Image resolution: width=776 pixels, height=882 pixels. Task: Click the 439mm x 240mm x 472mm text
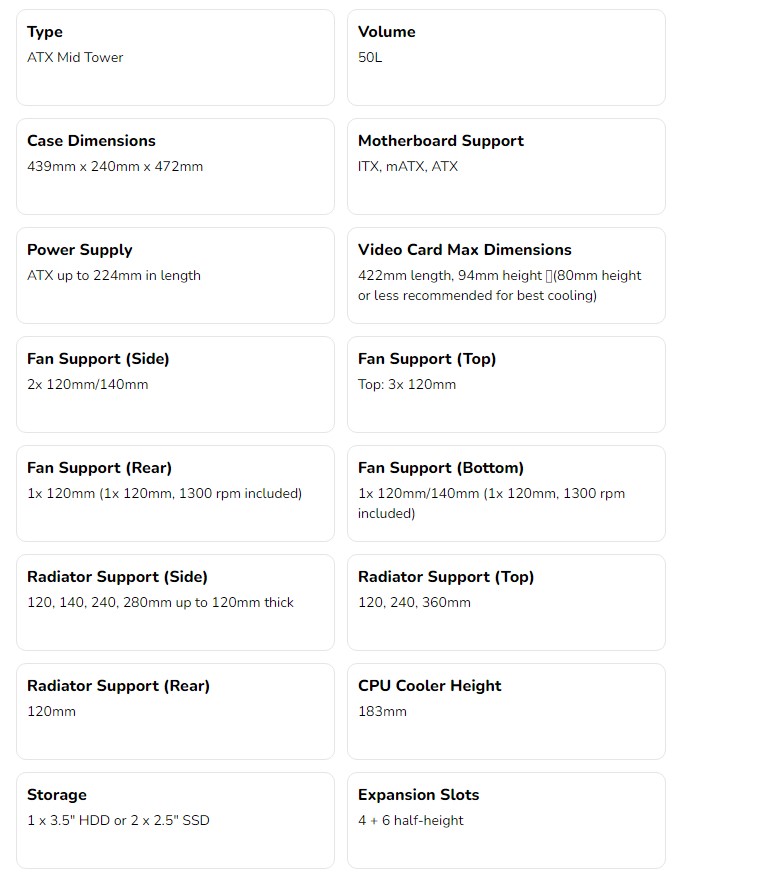[x=115, y=166]
